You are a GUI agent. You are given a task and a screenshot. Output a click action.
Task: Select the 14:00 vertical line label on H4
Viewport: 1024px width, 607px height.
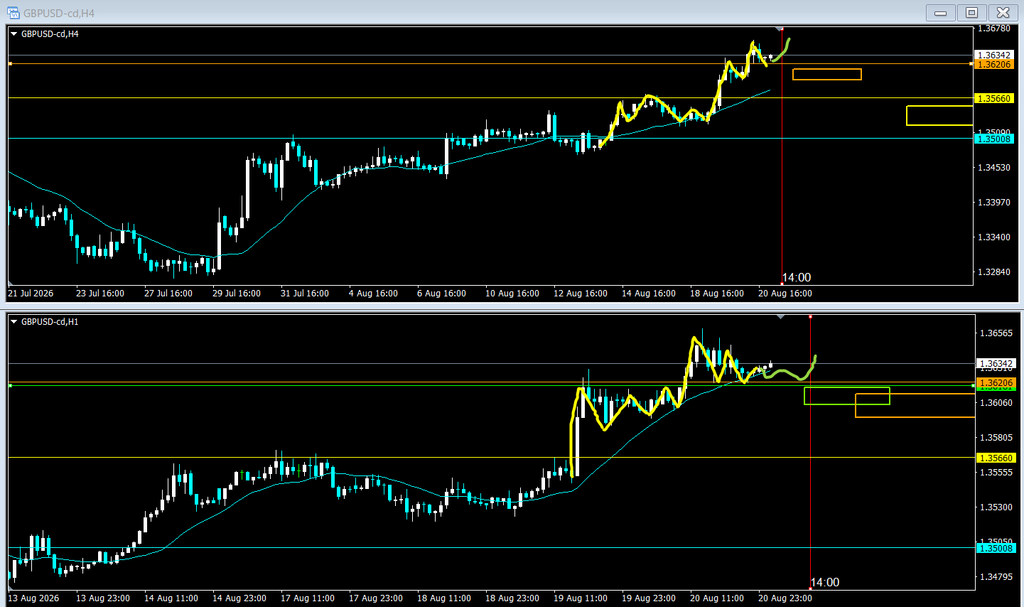pos(797,278)
